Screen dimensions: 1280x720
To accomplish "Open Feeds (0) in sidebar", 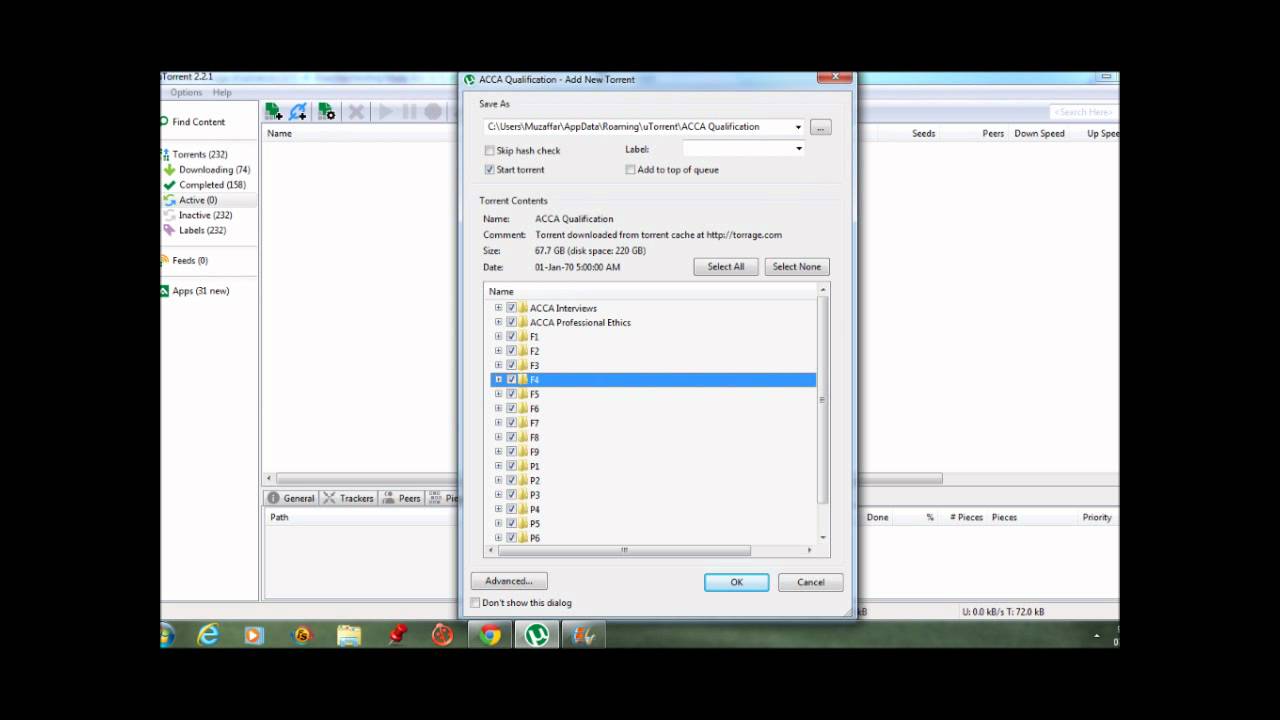I will tap(190, 260).
